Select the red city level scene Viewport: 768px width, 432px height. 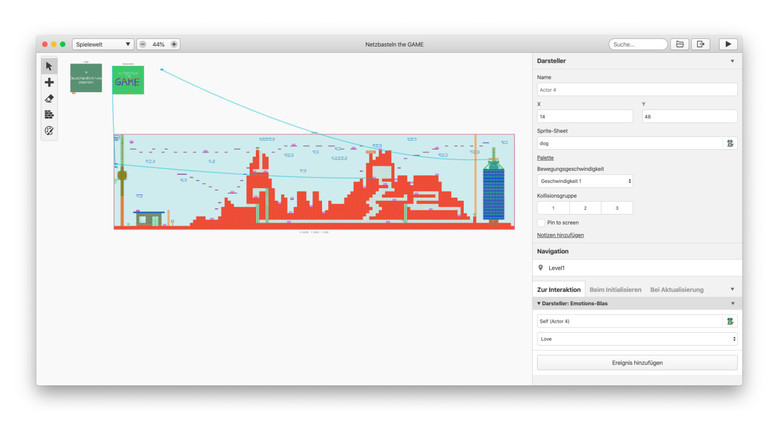tap(314, 182)
